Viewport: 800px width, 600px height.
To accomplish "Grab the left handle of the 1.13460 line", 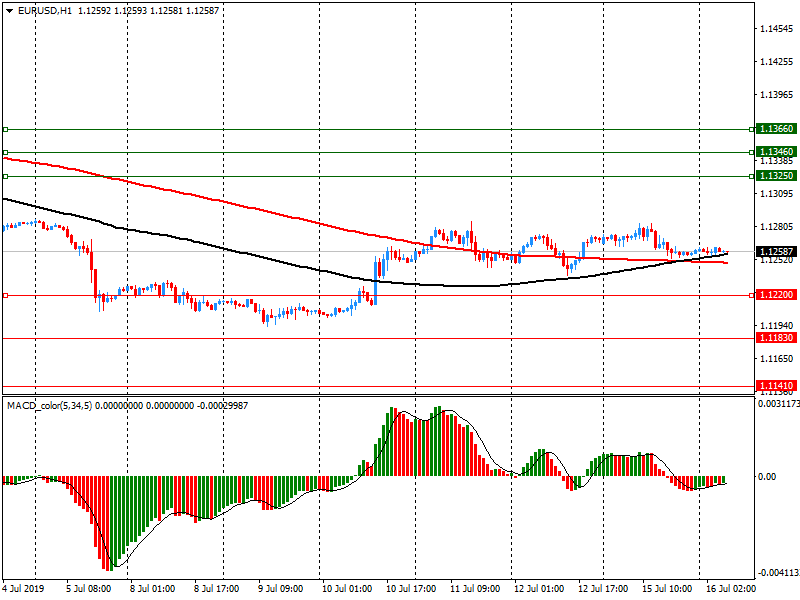I will click(6, 152).
